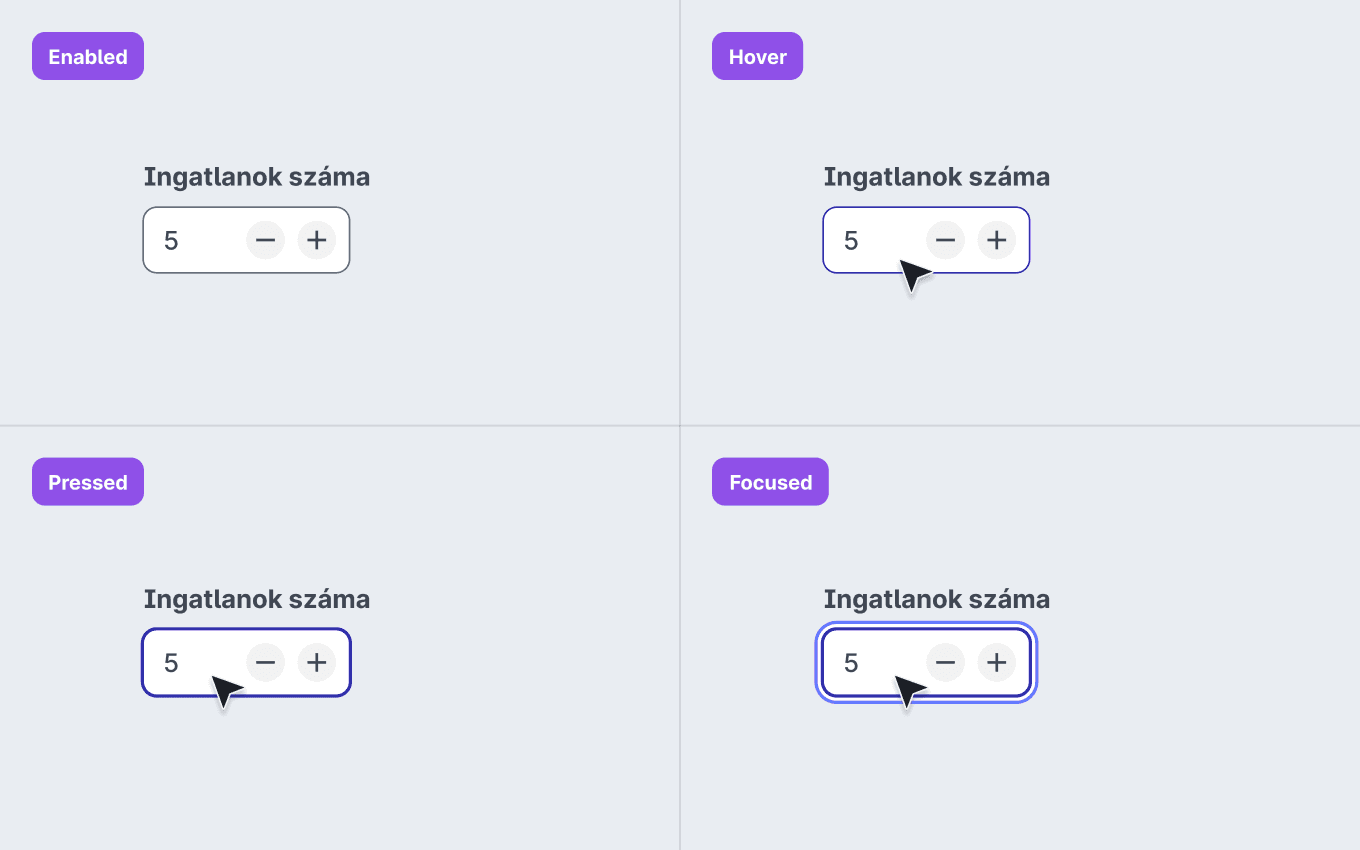This screenshot has width=1360, height=850.
Task: Select the Hover state badge
Action: click(757, 56)
